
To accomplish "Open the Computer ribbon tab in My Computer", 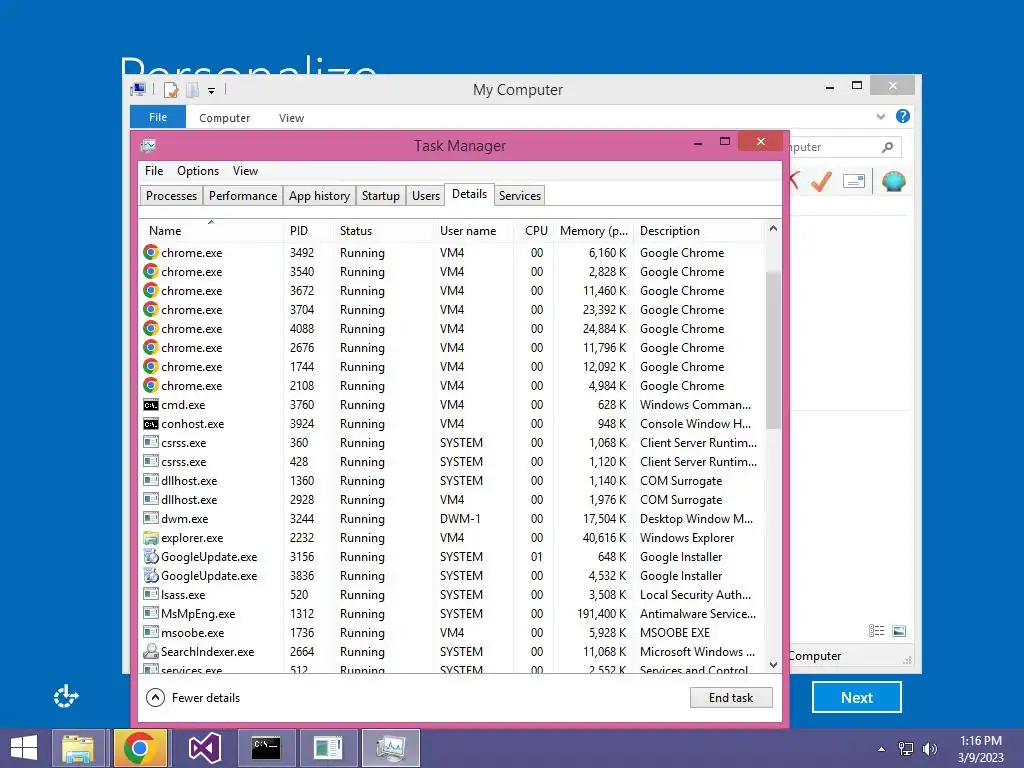I will pyautogui.click(x=225, y=118).
